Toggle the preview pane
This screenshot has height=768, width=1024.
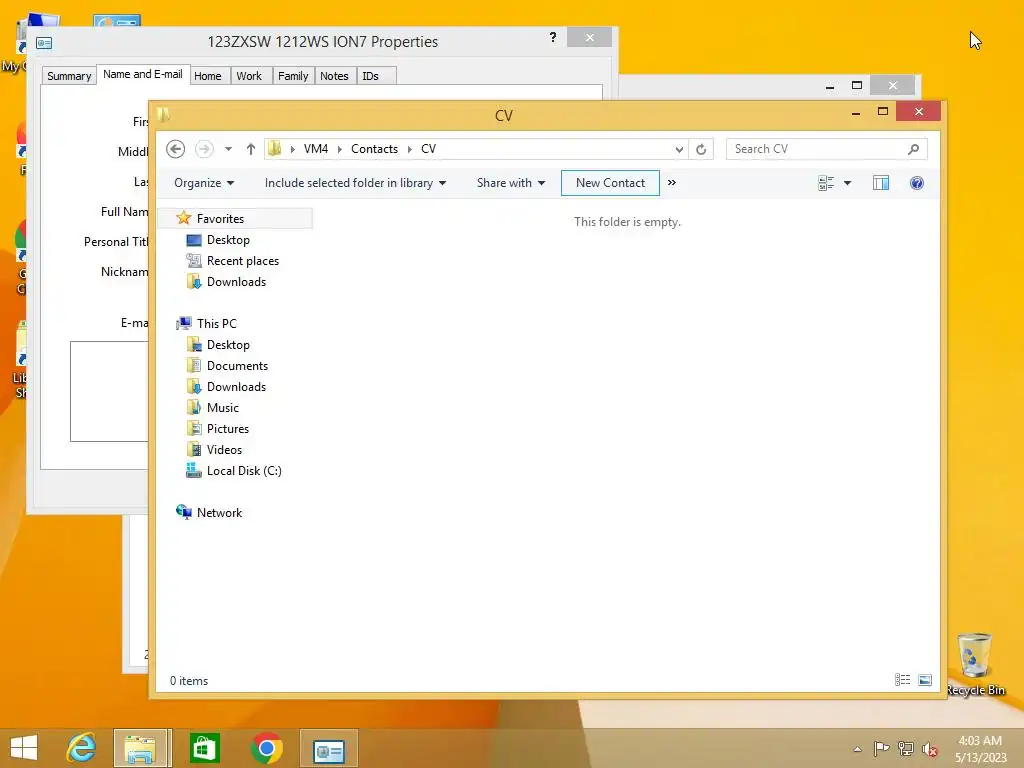(x=880, y=183)
